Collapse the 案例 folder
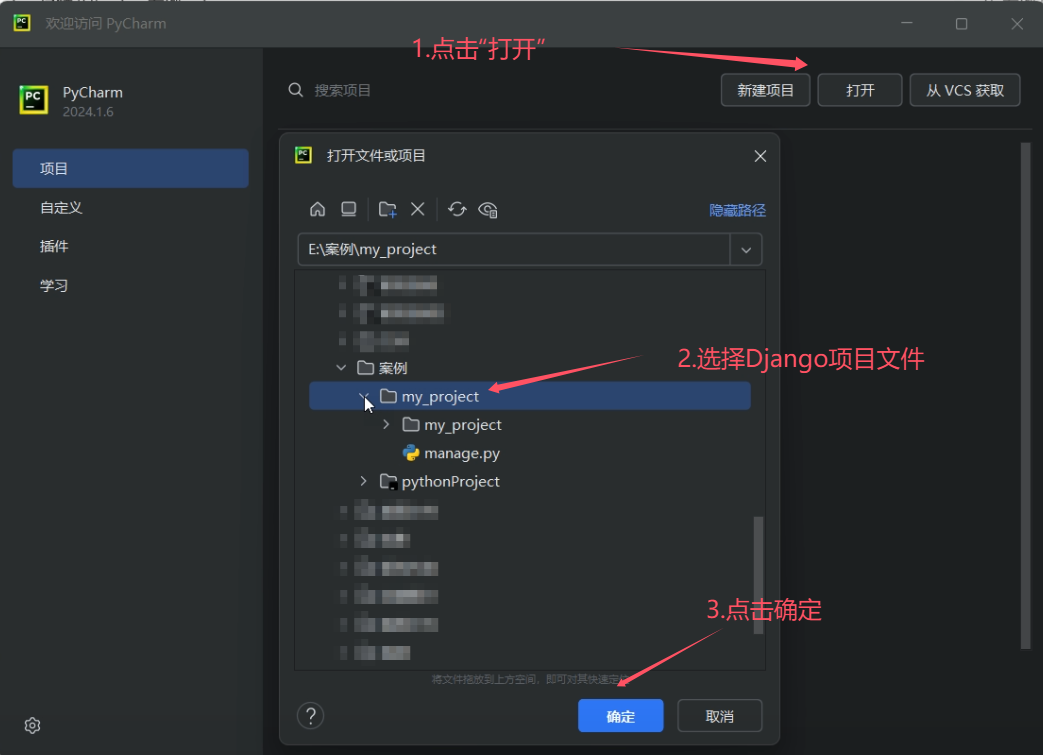Screen dimensions: 1043x755 [341, 367]
